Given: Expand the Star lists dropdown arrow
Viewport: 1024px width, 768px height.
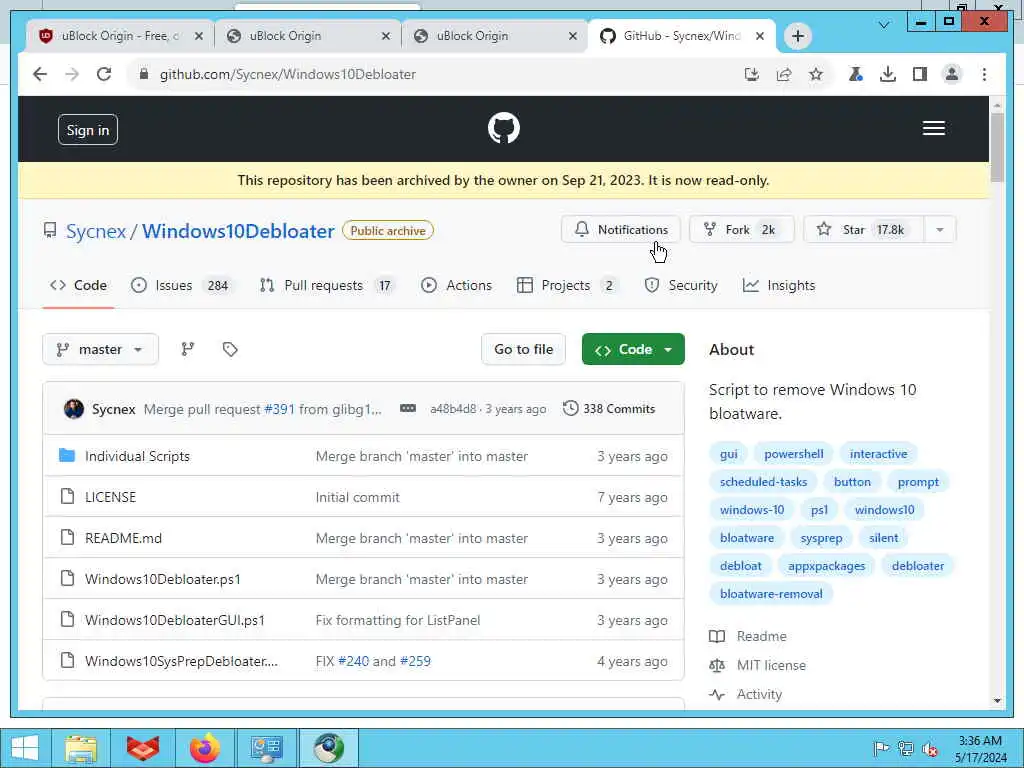Looking at the screenshot, I should (x=940, y=230).
